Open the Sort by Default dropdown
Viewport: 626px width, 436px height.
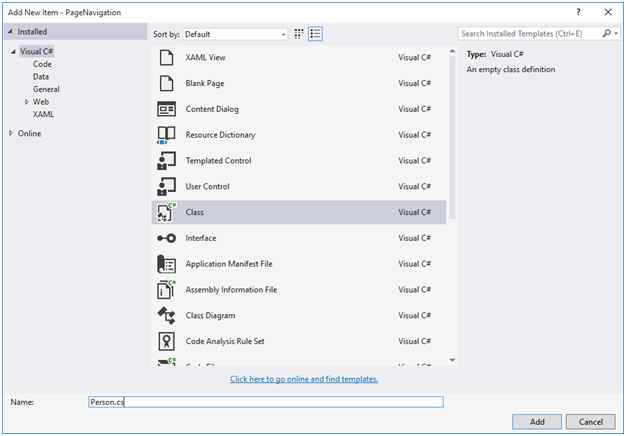(x=235, y=34)
